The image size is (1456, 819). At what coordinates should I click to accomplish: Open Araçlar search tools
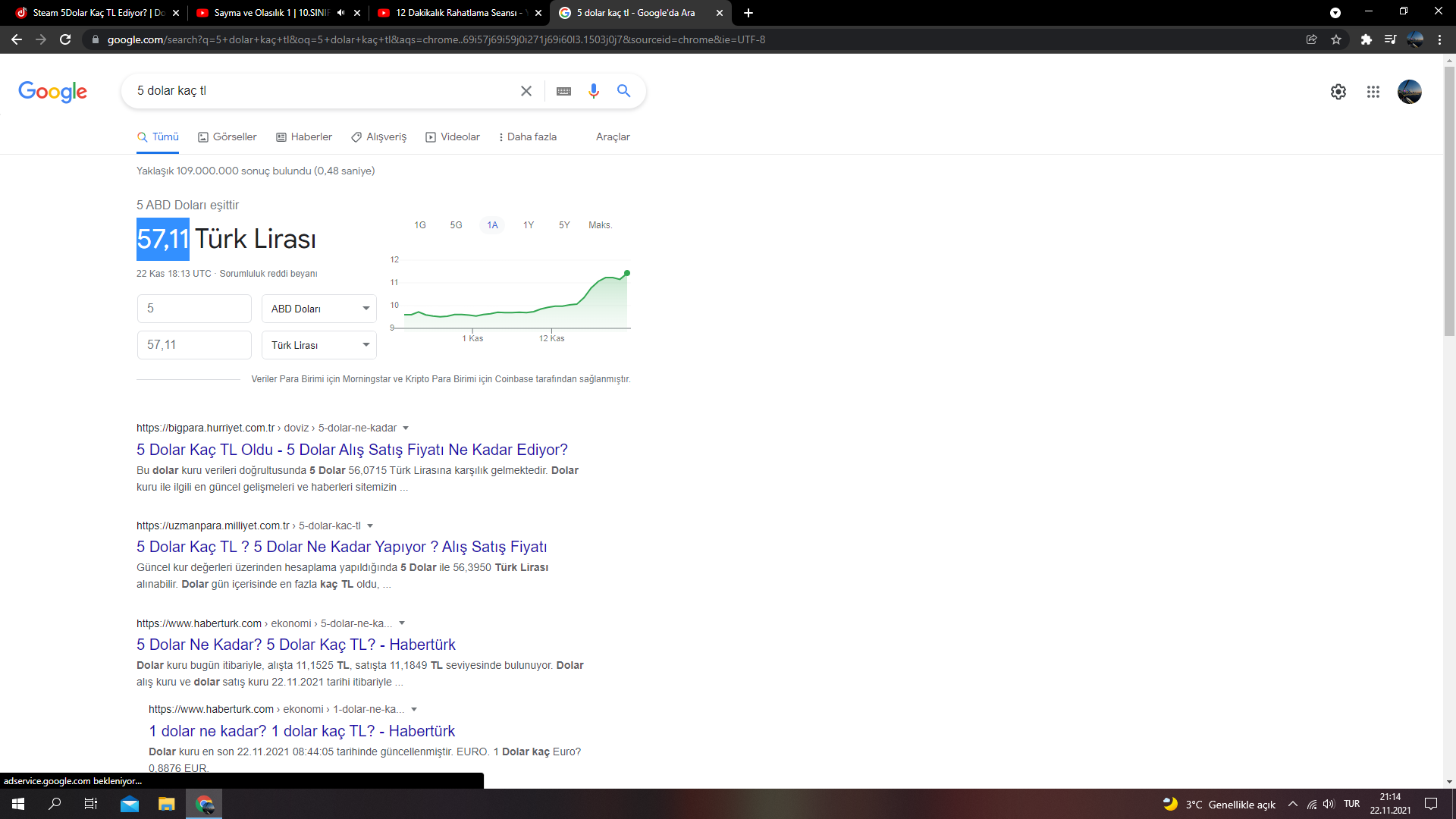point(613,137)
